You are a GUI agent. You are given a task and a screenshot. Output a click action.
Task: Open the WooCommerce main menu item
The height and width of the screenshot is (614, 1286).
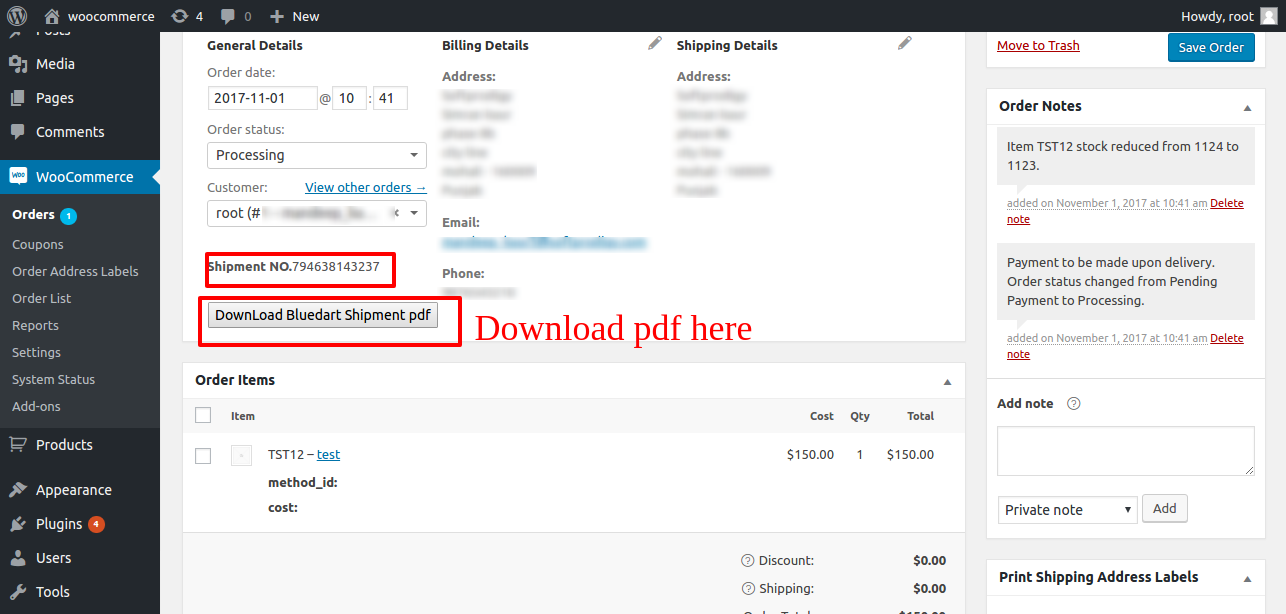tap(80, 176)
